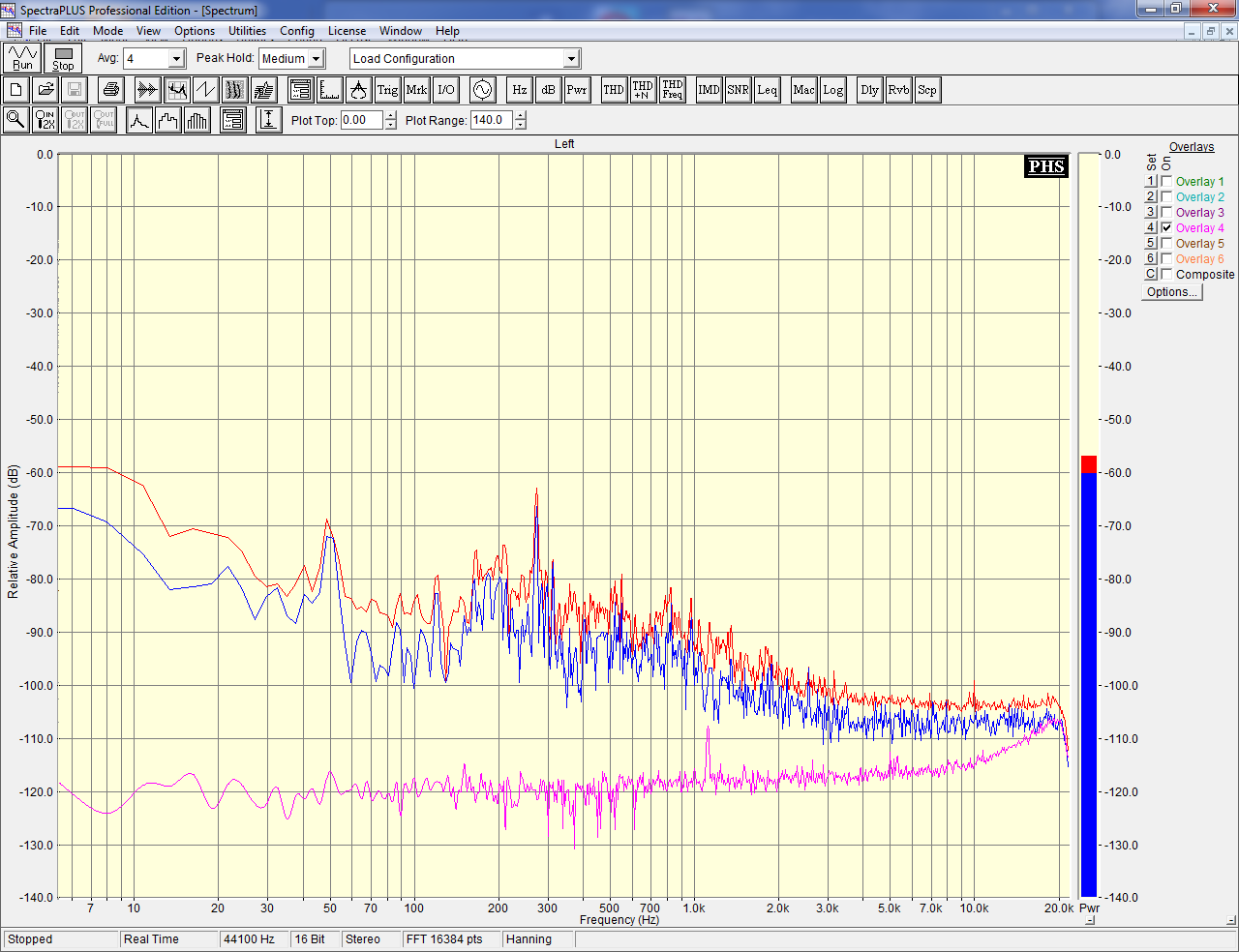Open the File menu

pyautogui.click(x=38, y=31)
